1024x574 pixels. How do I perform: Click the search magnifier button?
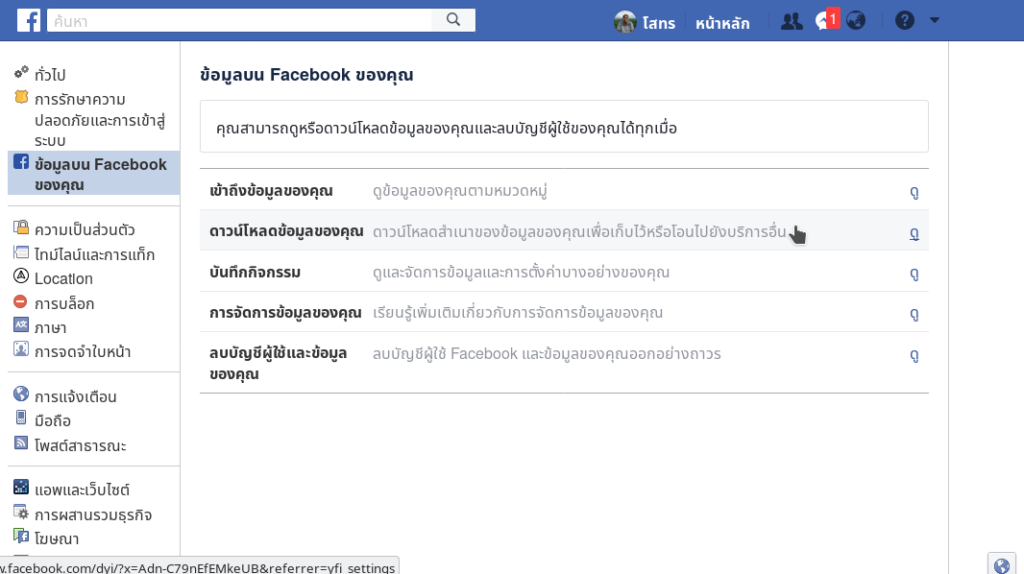(453, 20)
